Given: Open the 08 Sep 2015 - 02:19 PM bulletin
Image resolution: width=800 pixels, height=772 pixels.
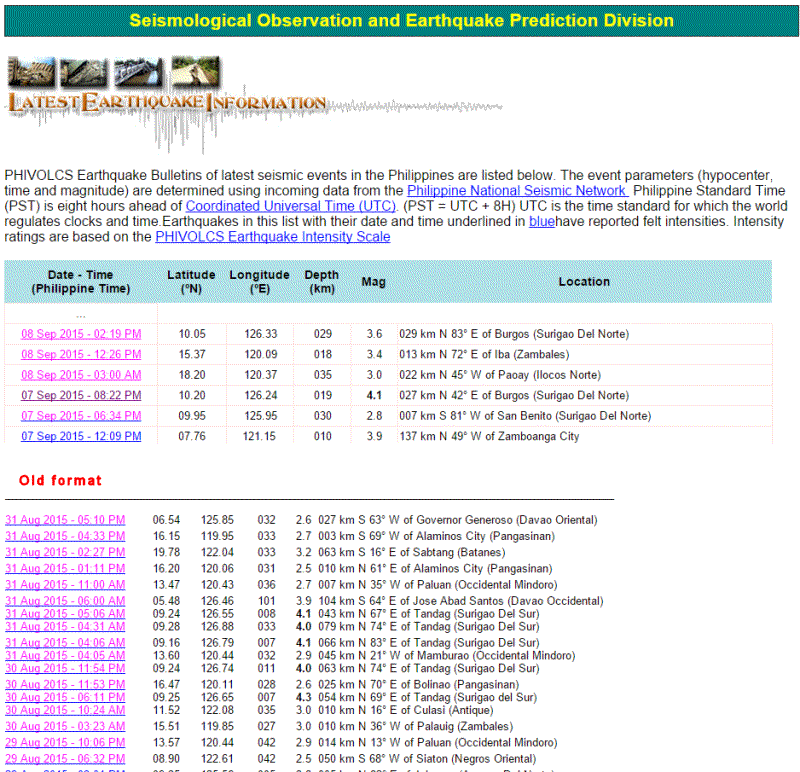Looking at the screenshot, I should point(81,334).
